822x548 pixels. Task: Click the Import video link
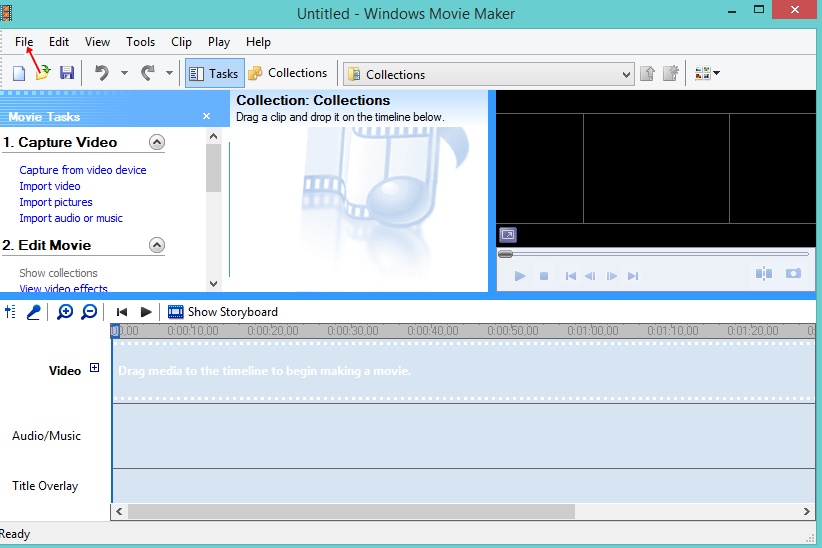[x=50, y=186]
